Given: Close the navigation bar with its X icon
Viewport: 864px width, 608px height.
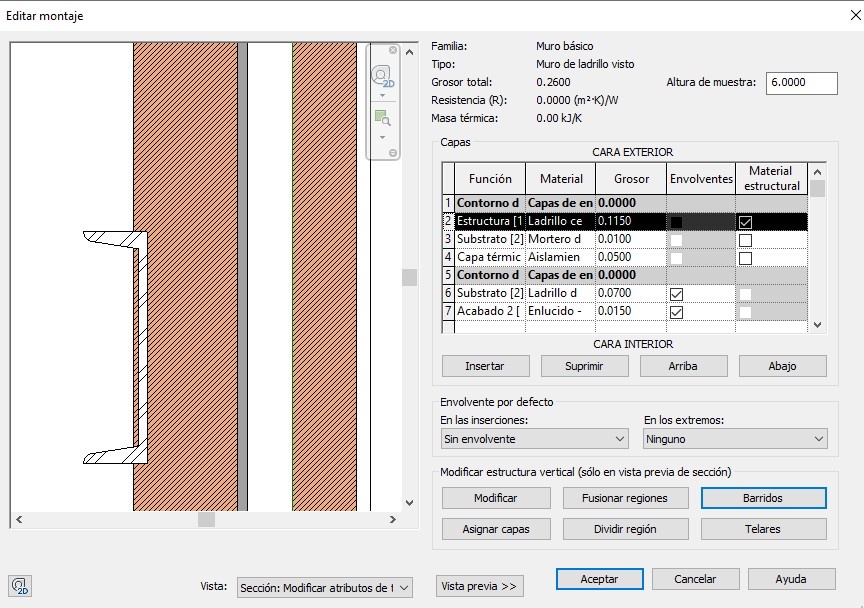Looking at the screenshot, I should point(393,50).
